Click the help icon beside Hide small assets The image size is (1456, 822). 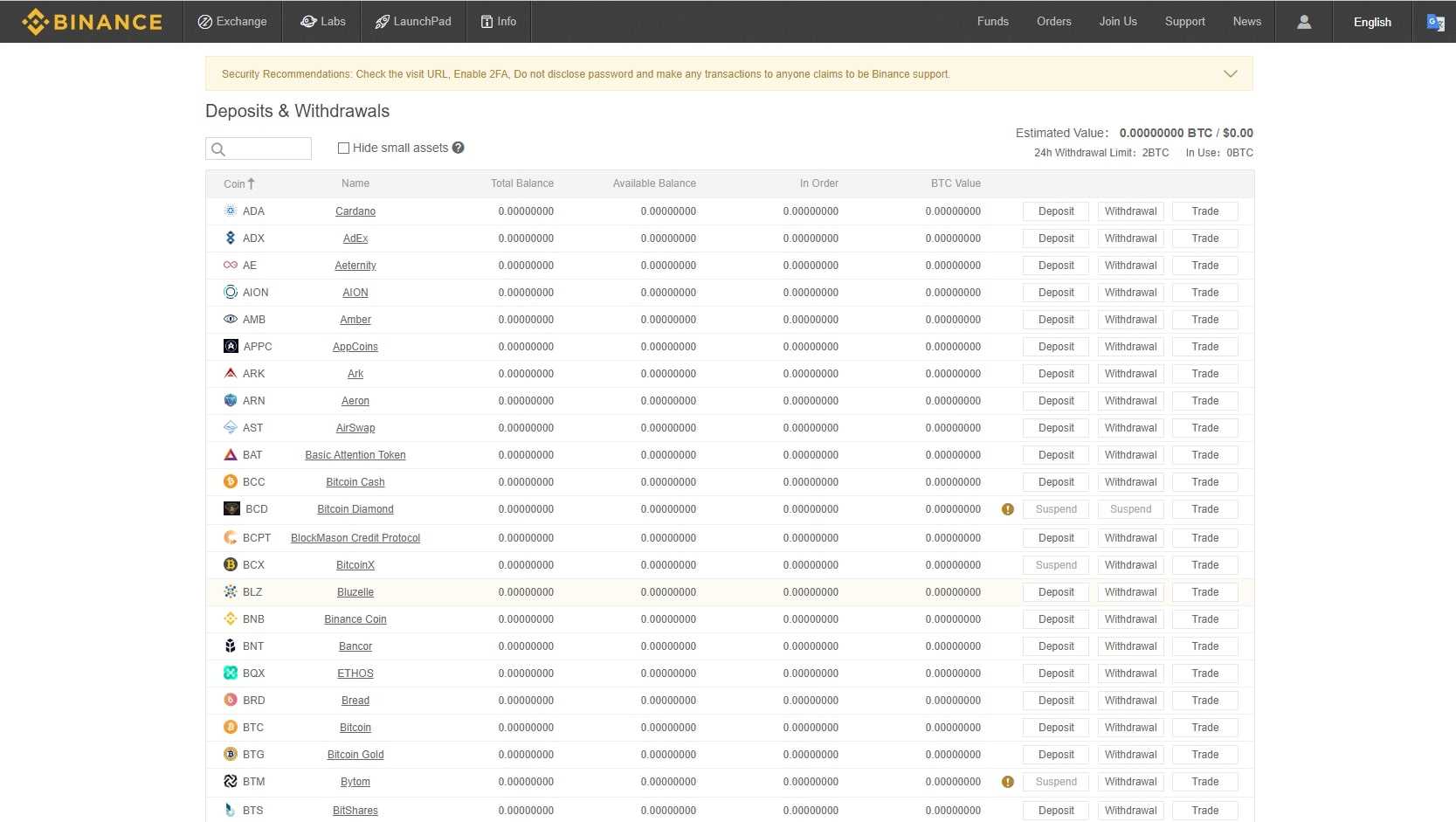(458, 148)
